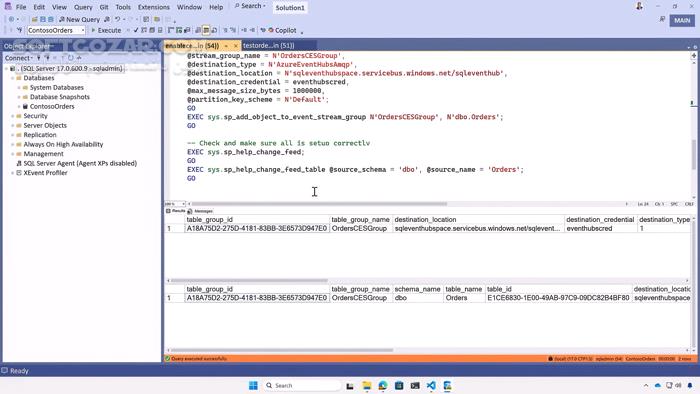
Task: Open the Git menu
Action: pos(104,7)
